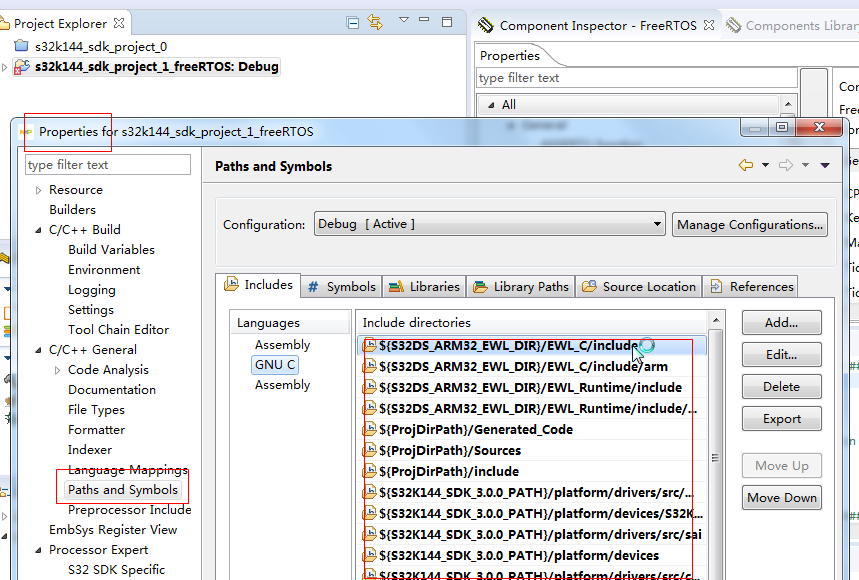Open back history dropdown arrow
The height and width of the screenshot is (580, 859).
click(765, 165)
